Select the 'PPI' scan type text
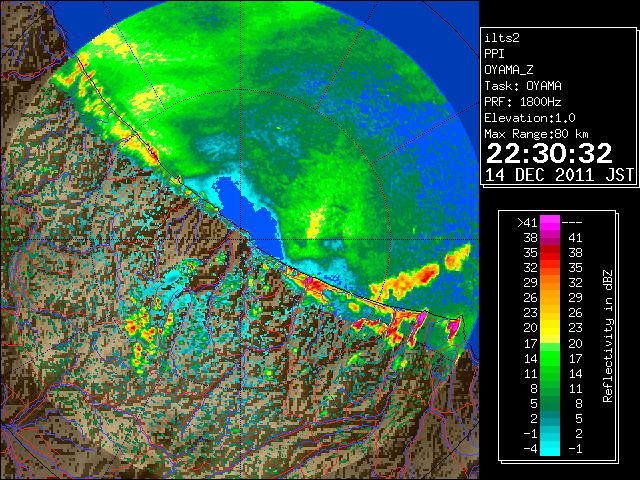Viewport: 640px width, 480px height. (x=494, y=54)
